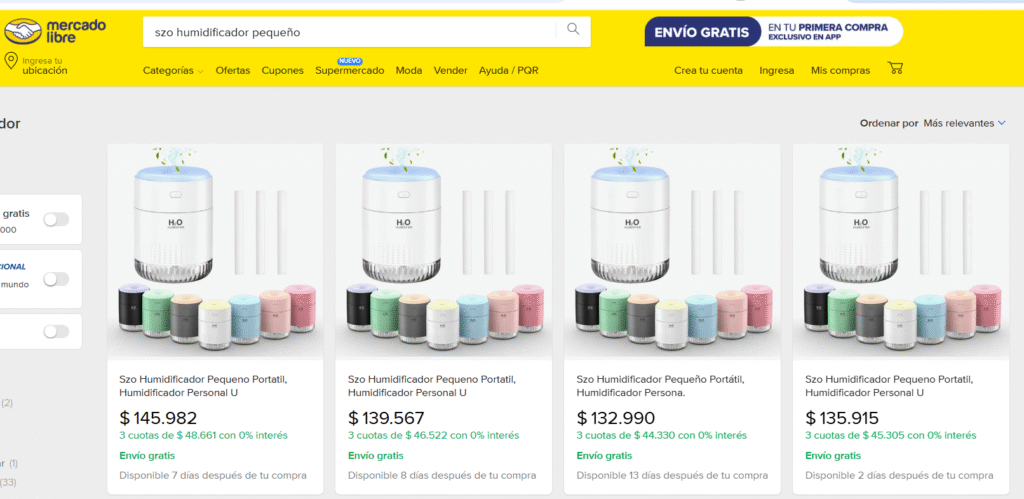
Task: Click the 'Envío gratis' promotional banner
Action: coord(773,32)
